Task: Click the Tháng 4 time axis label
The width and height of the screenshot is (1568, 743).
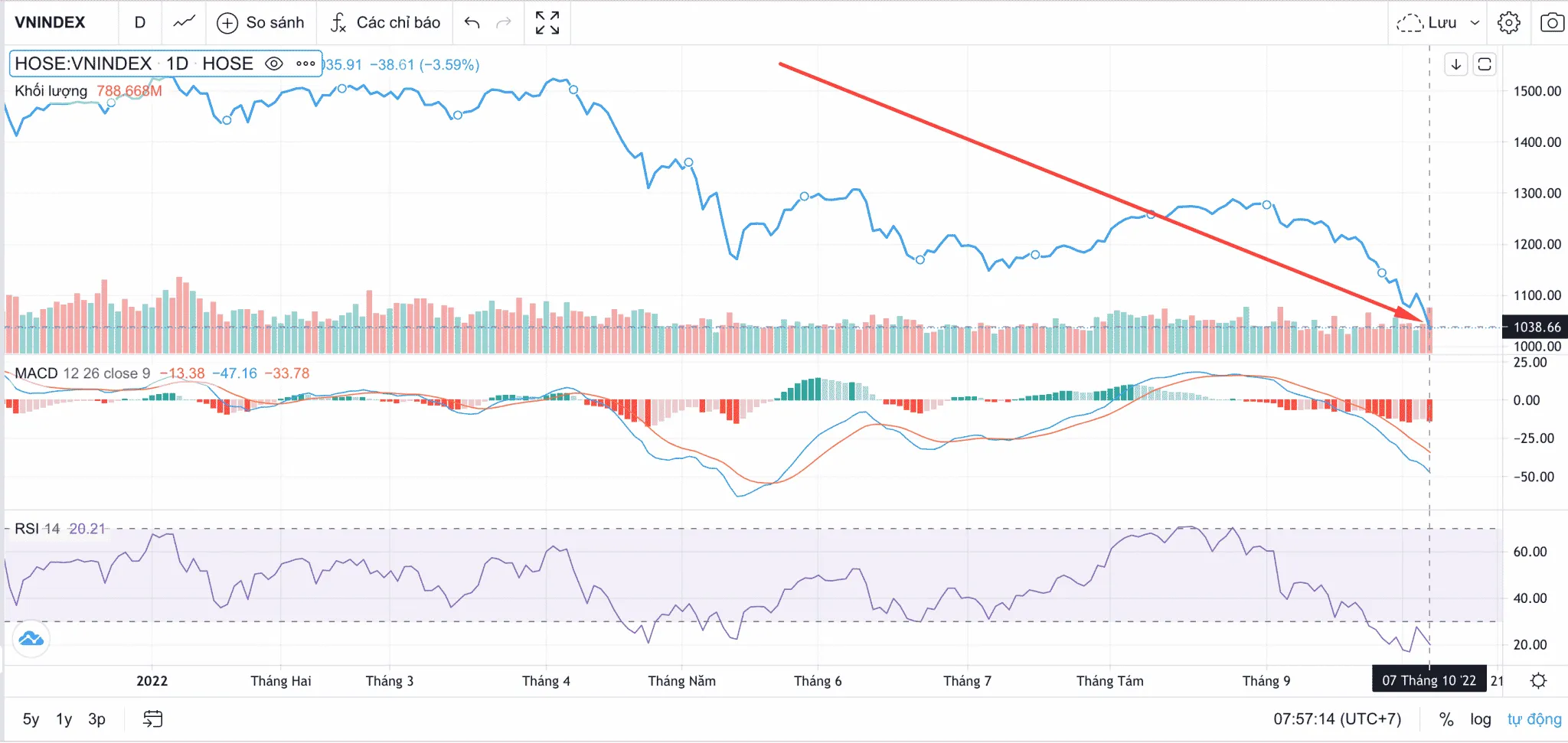Action: coord(546,681)
